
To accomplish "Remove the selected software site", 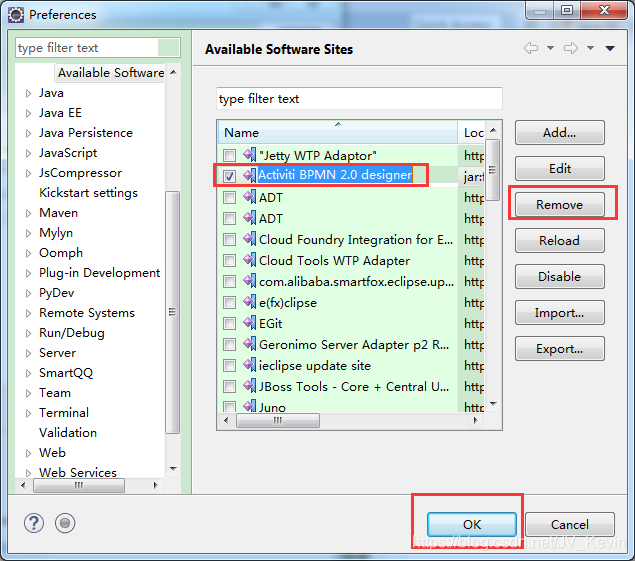I will (560, 205).
